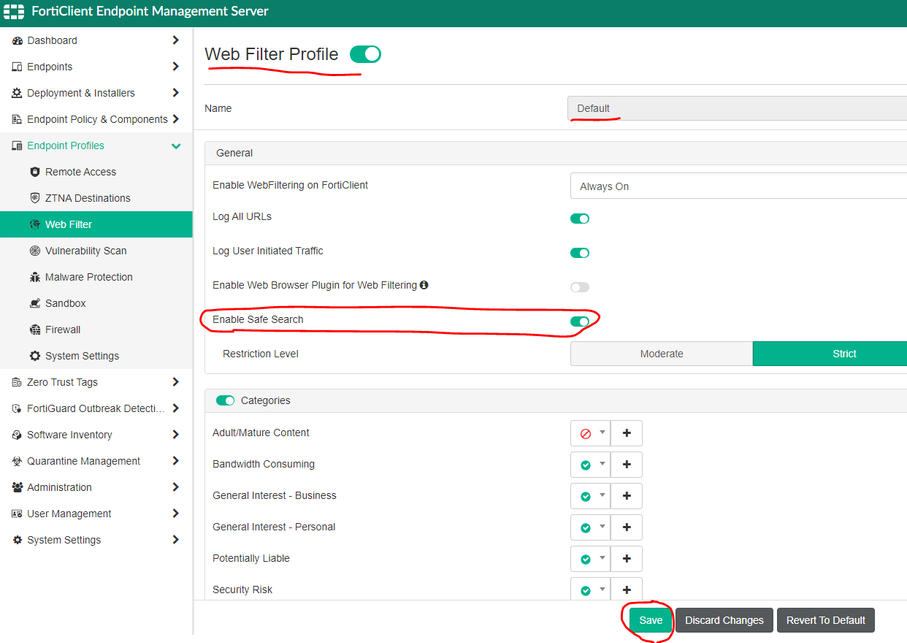Viewport: 907px width, 643px height.
Task: Click the Malware Protection bug icon
Action: pyautogui.click(x=36, y=277)
